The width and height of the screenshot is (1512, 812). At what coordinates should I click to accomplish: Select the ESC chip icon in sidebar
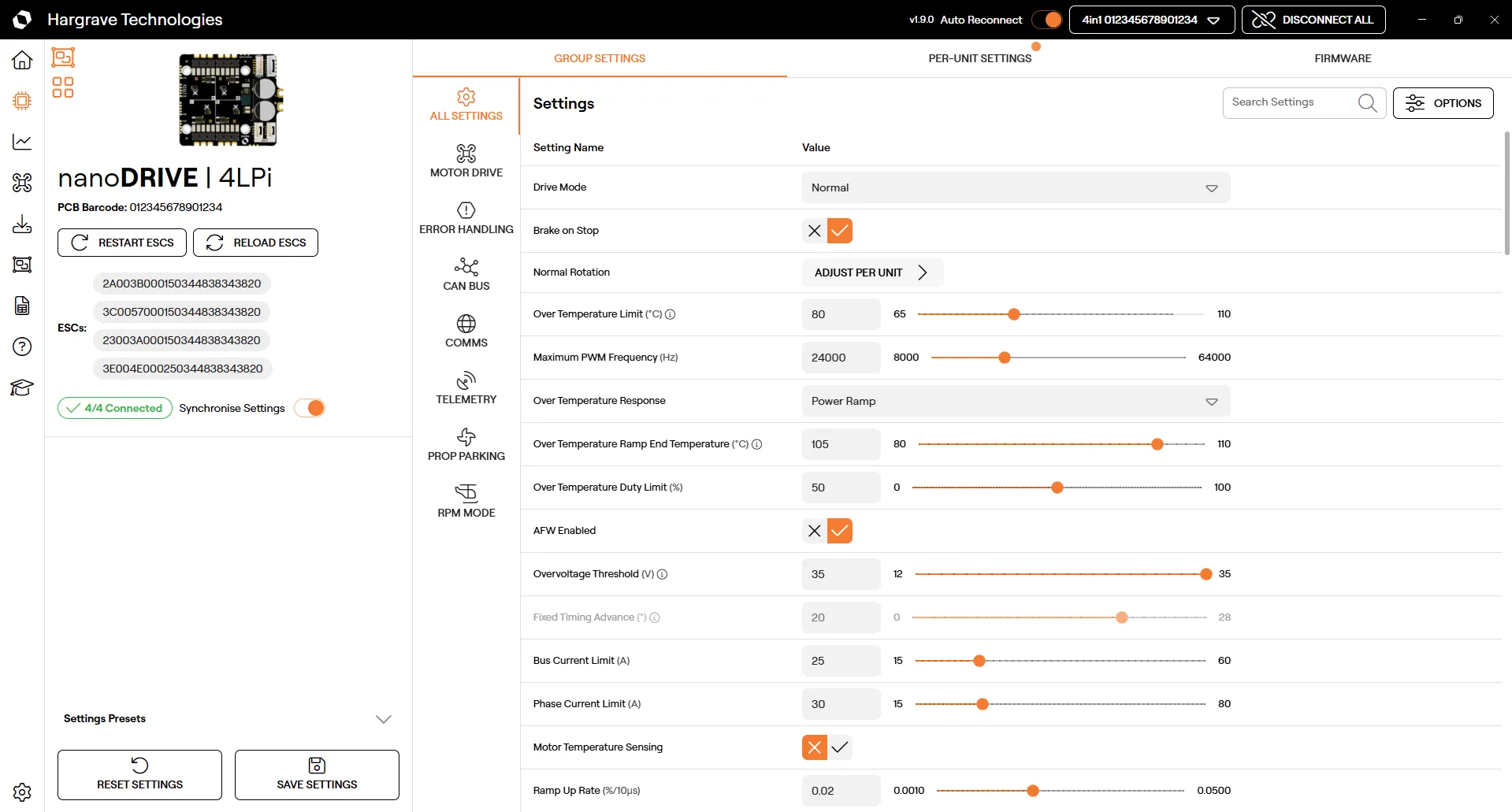(x=22, y=101)
